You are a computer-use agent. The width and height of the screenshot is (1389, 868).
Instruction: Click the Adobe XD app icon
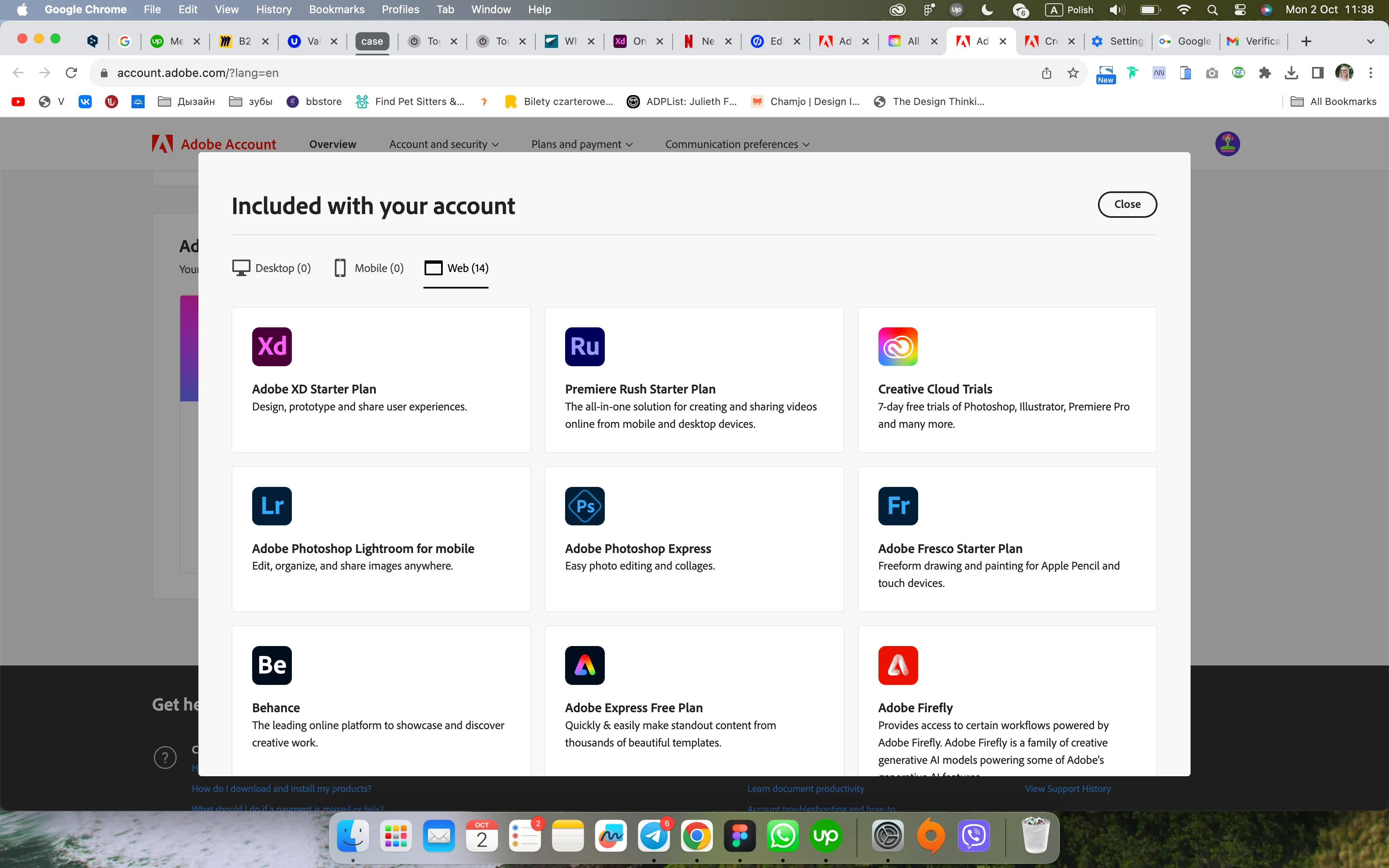click(x=272, y=346)
